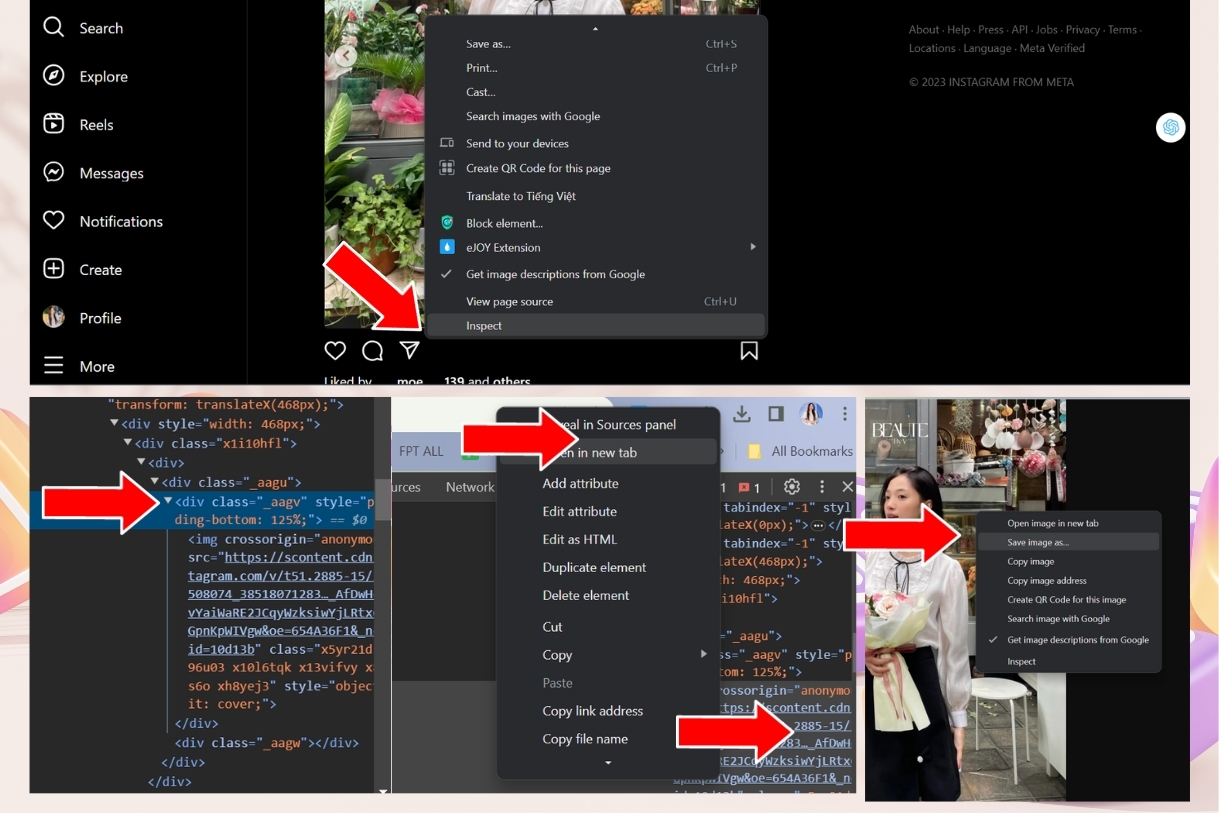The height and width of the screenshot is (813, 1219).
Task: Toggle the Chrome side panel icon
Action: (x=776, y=414)
